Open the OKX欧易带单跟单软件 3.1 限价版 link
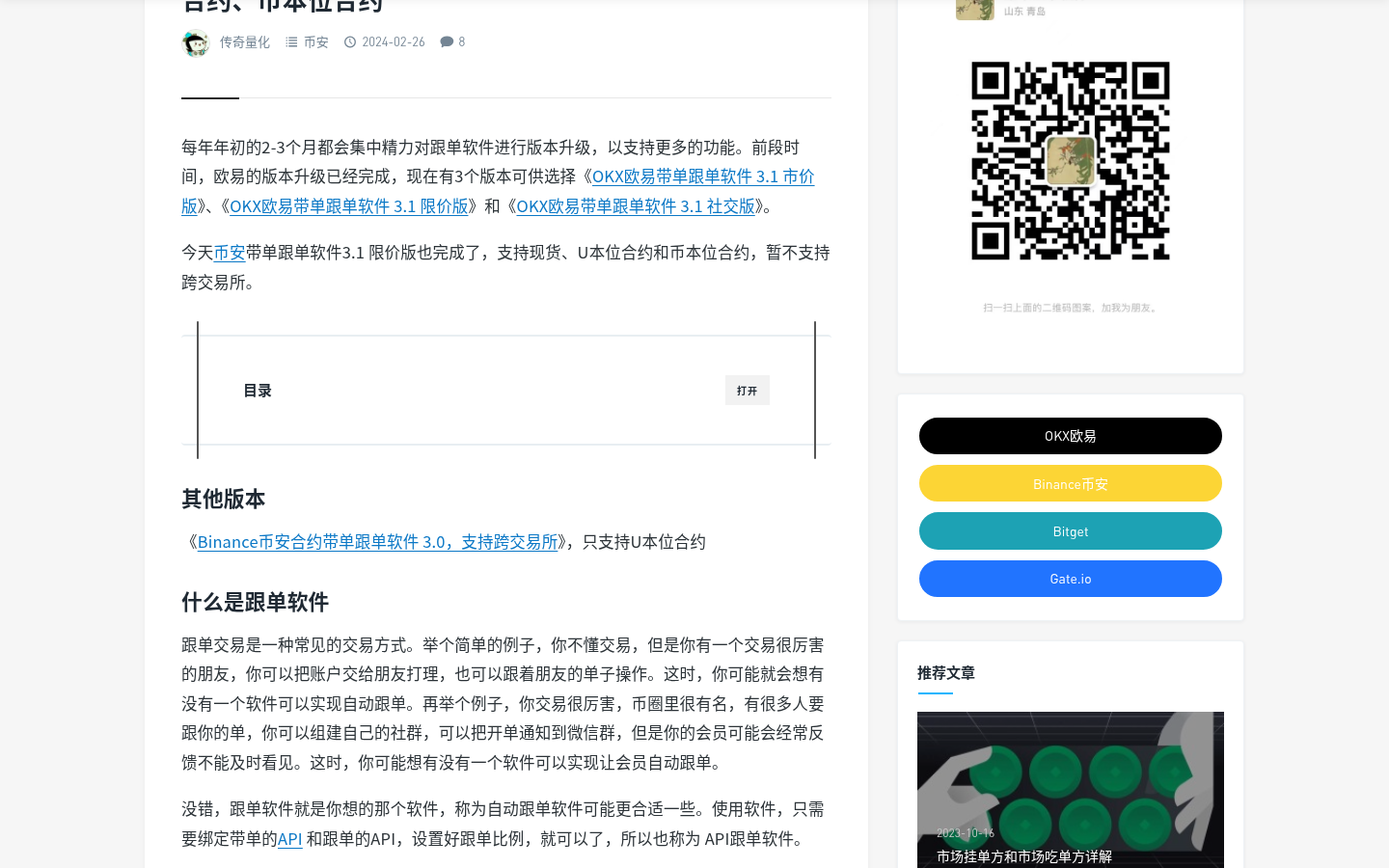This screenshot has width=1389, height=868. (349, 206)
